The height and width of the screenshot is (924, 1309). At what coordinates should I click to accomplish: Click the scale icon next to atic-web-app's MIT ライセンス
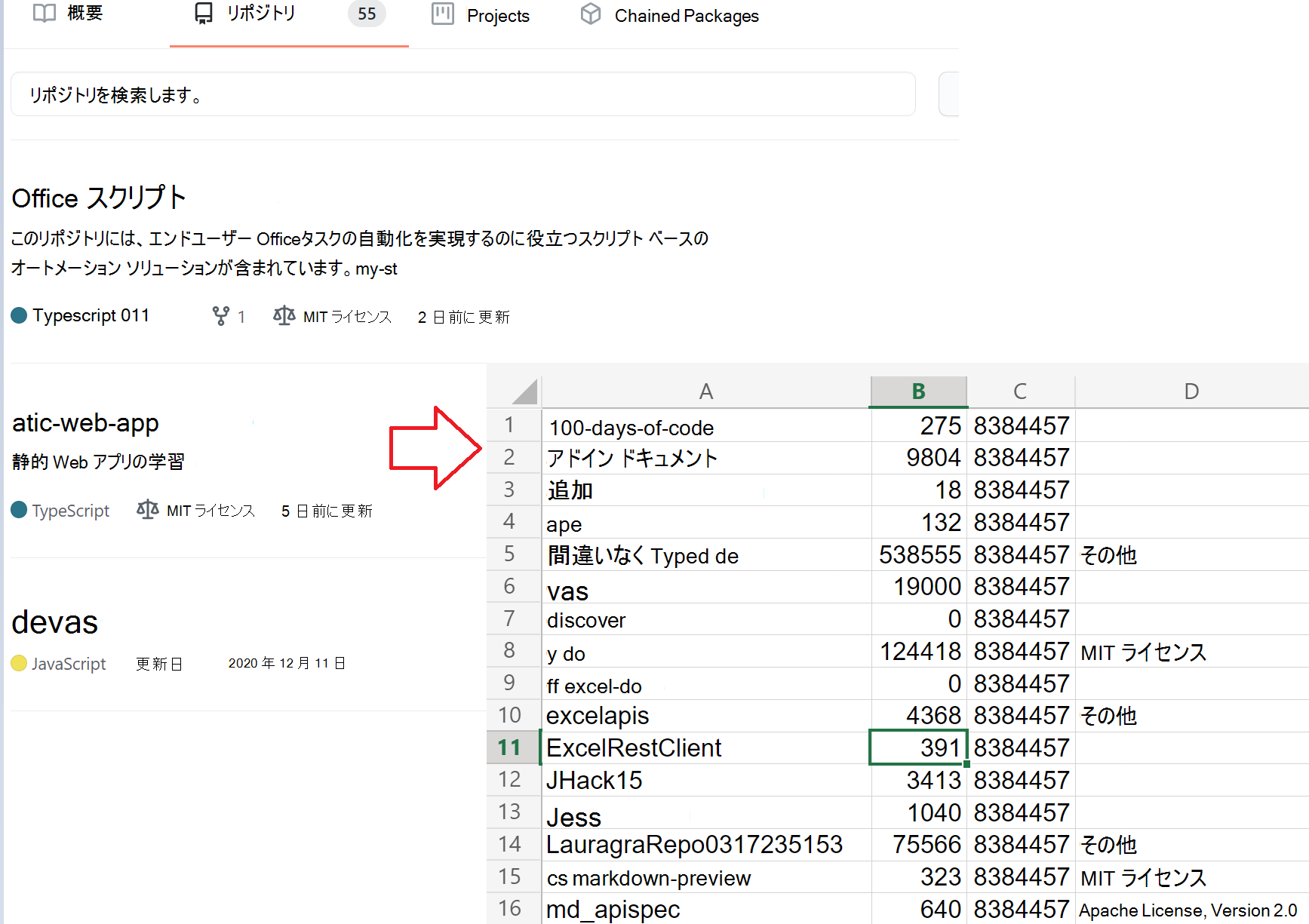(147, 510)
